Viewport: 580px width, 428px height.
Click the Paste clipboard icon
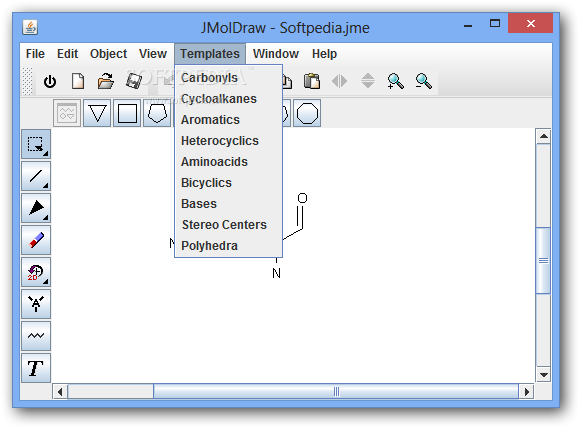click(312, 81)
